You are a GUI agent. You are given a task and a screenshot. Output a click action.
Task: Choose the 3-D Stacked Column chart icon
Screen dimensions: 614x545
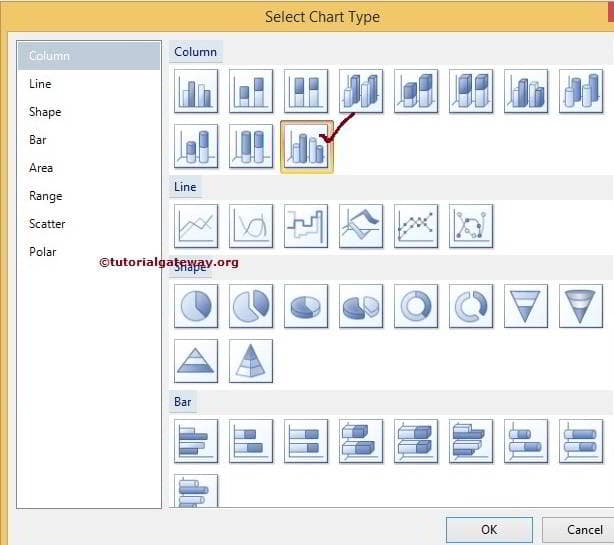pyautogui.click(x=416, y=91)
